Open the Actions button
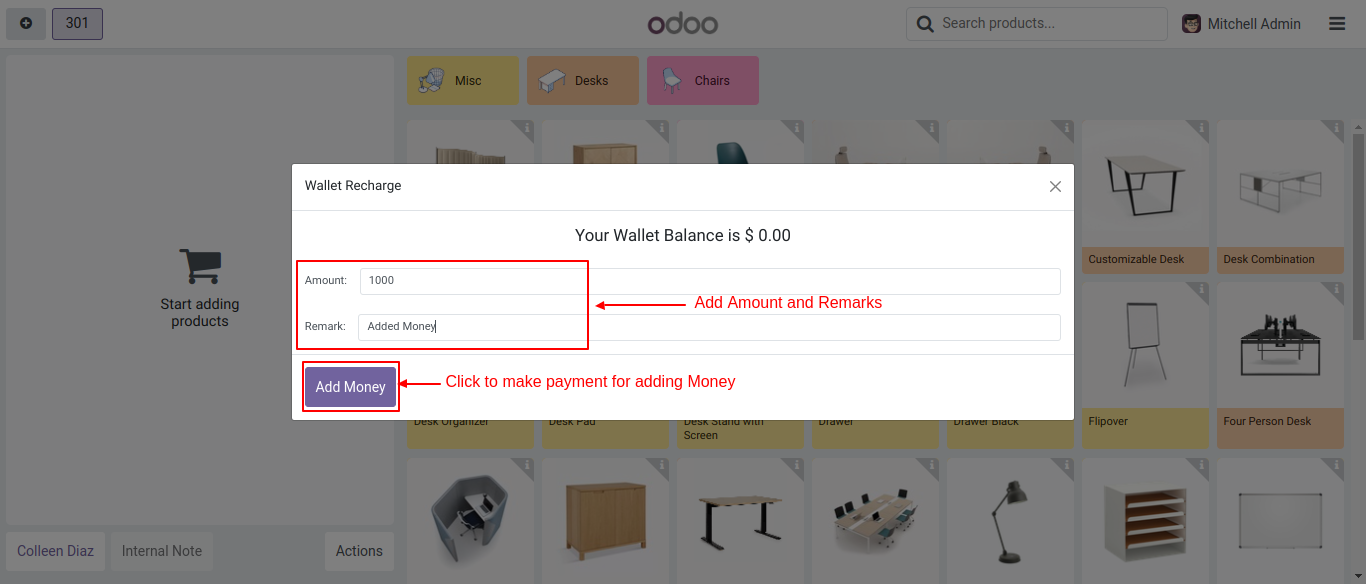Screen dimensions: 1366x584 (359, 551)
